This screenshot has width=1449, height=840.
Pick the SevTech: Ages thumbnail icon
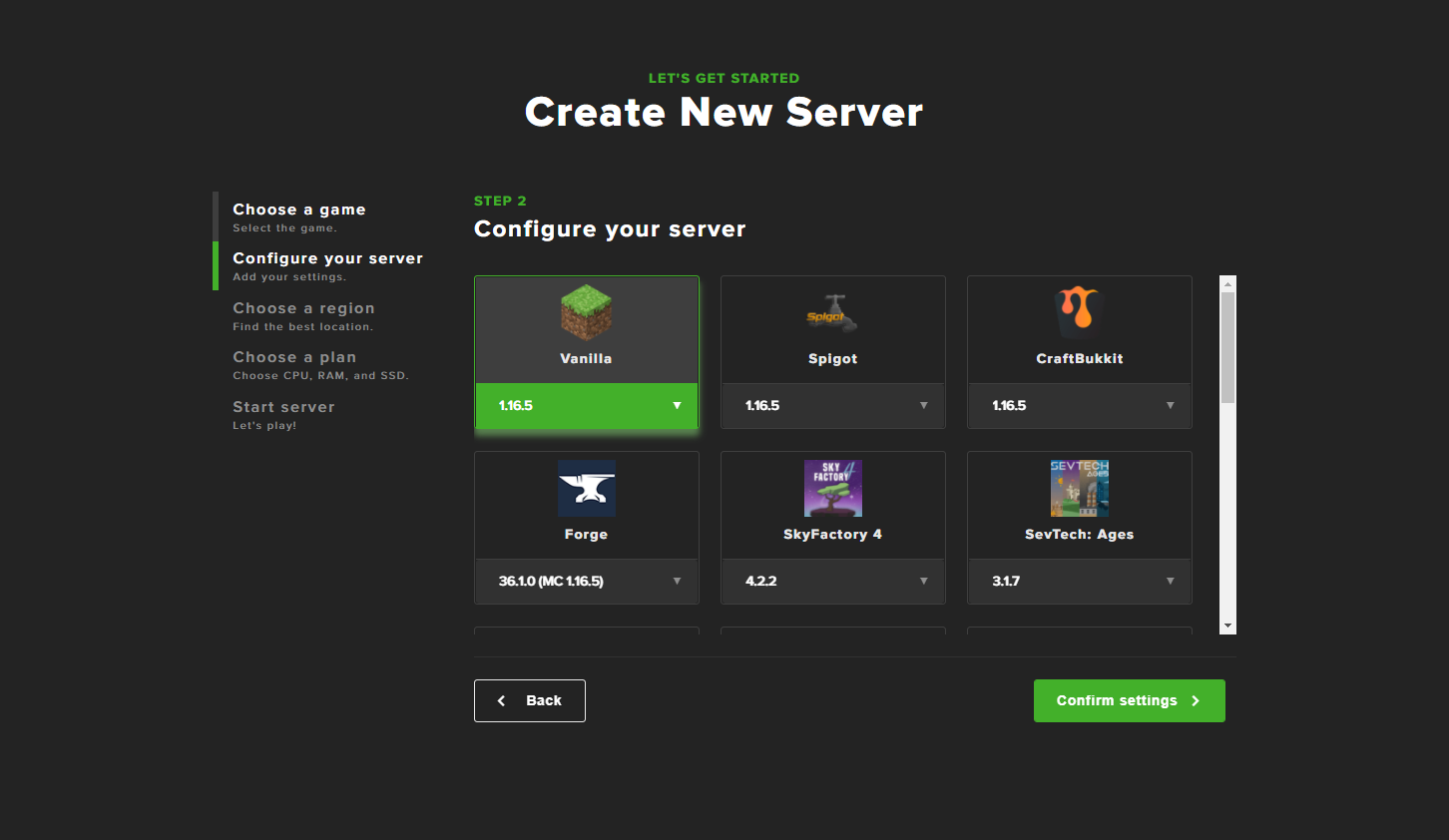(x=1080, y=488)
